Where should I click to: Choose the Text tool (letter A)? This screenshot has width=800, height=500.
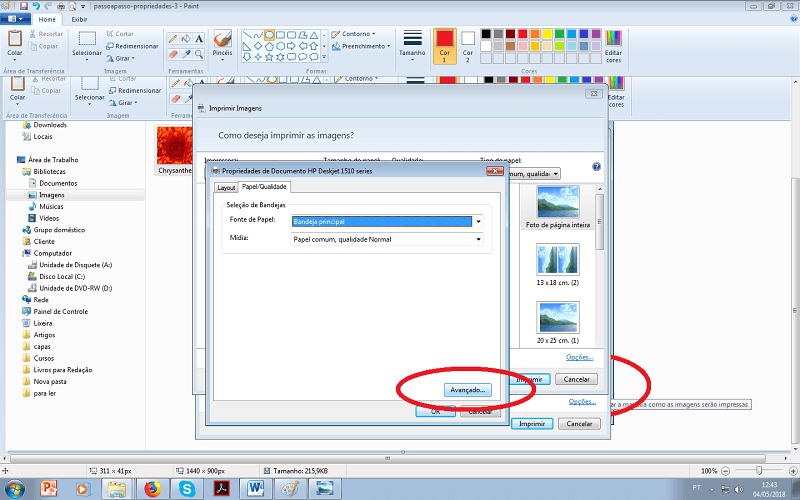199,39
